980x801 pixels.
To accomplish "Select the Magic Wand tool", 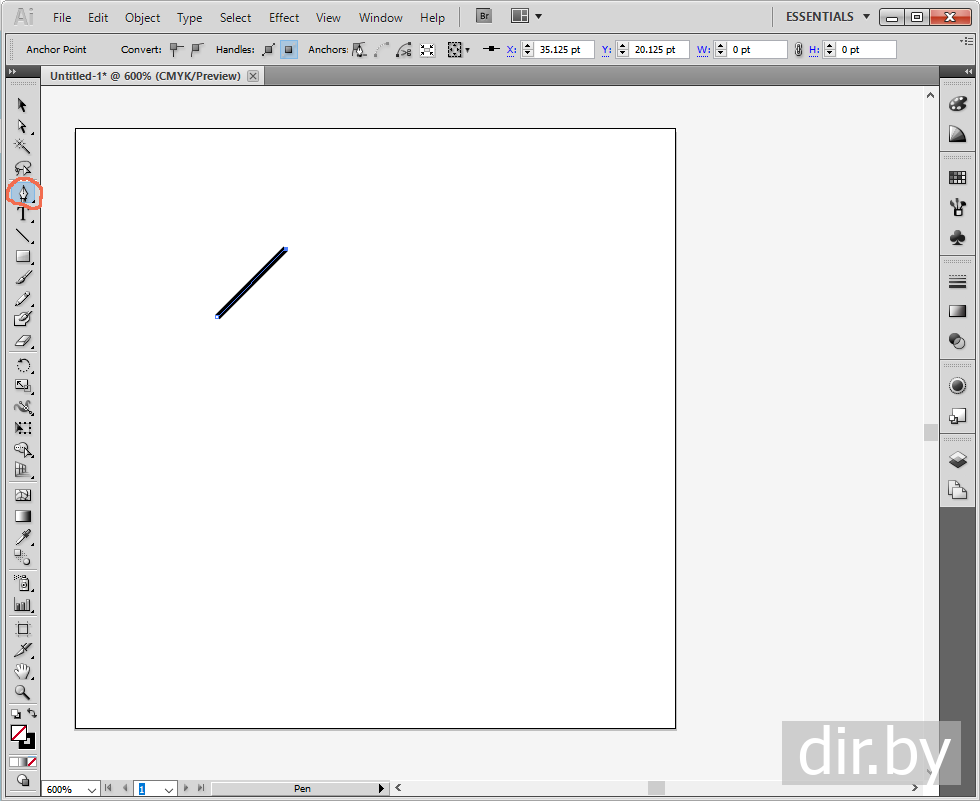I will click(x=23, y=146).
